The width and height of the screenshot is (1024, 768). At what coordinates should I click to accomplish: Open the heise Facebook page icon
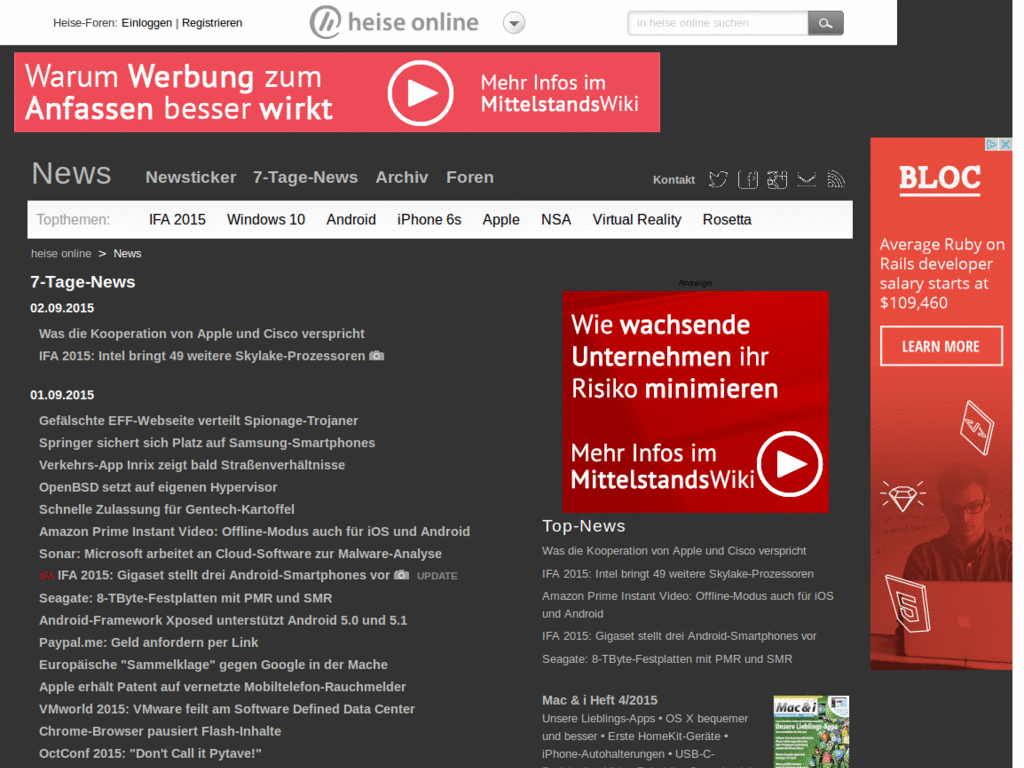coord(748,179)
